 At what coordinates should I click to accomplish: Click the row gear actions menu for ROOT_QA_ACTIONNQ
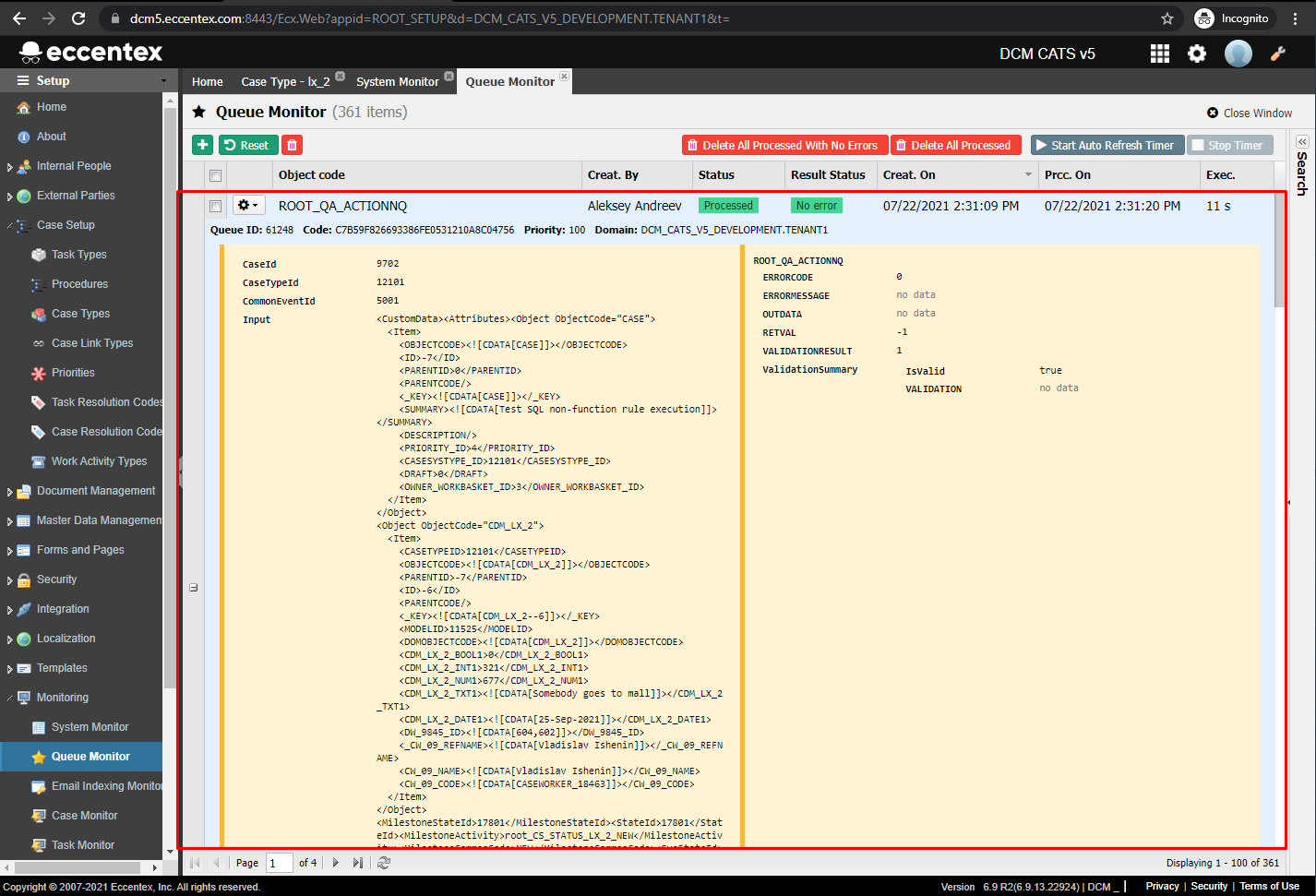click(x=247, y=206)
